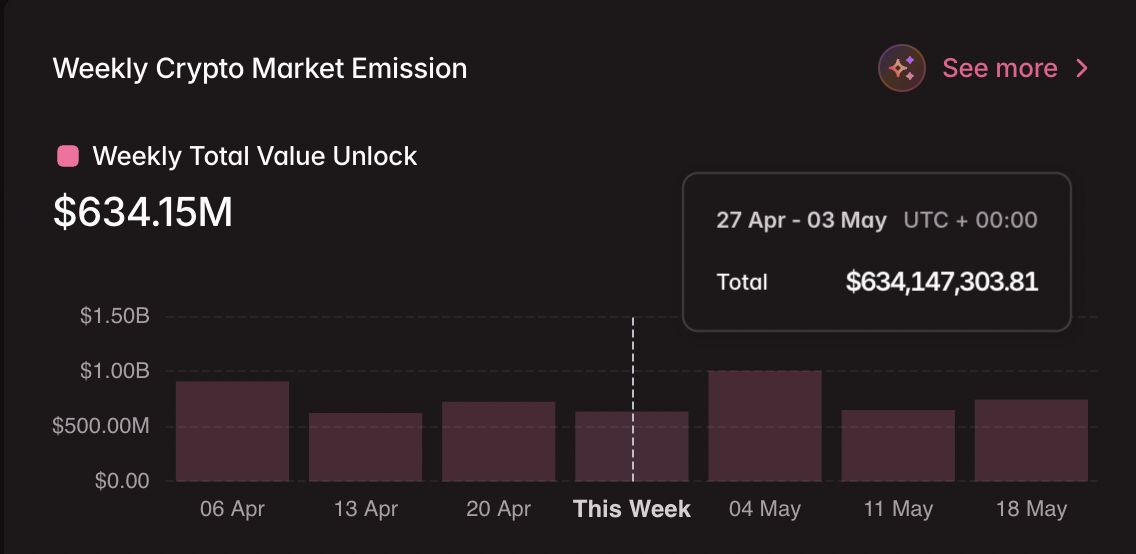This screenshot has width=1136, height=554.
Task: Click the $634,147,303.81 total in the tooltip
Action: click(x=941, y=282)
